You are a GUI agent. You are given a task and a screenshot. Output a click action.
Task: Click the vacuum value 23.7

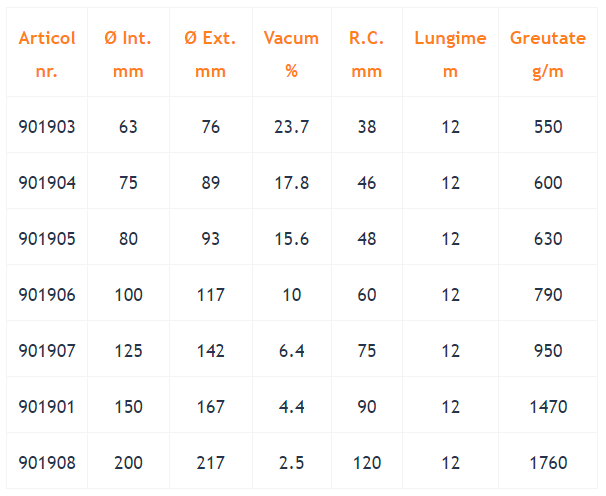point(291,127)
